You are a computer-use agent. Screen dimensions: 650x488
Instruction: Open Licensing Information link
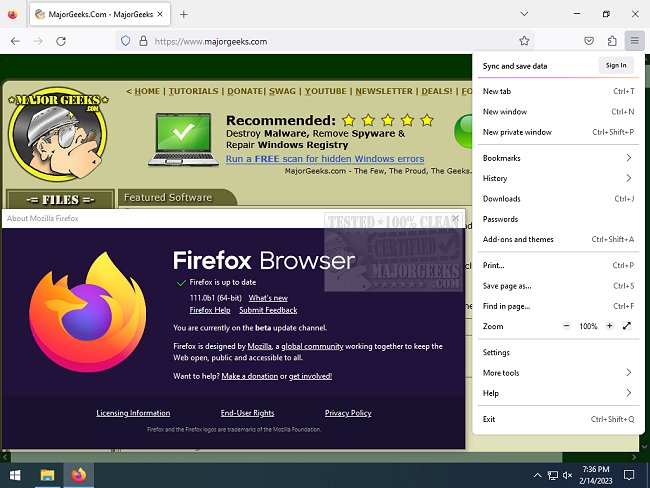tap(133, 413)
